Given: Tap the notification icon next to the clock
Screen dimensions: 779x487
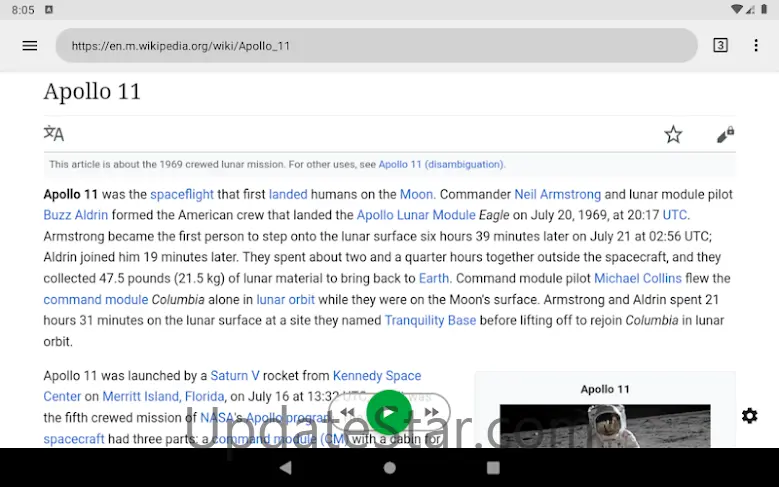Looking at the screenshot, I should (x=49, y=9).
